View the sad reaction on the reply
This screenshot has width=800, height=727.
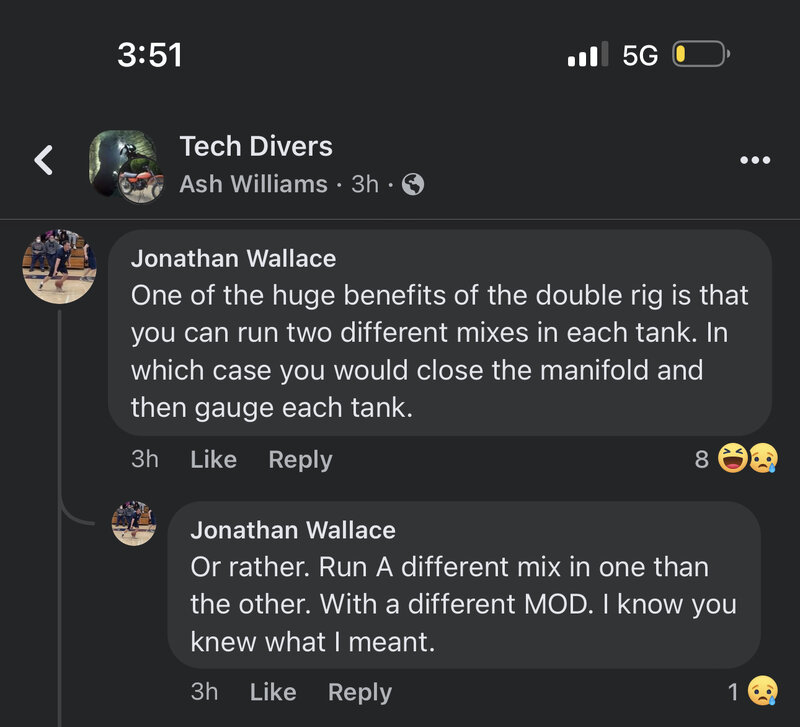point(762,691)
